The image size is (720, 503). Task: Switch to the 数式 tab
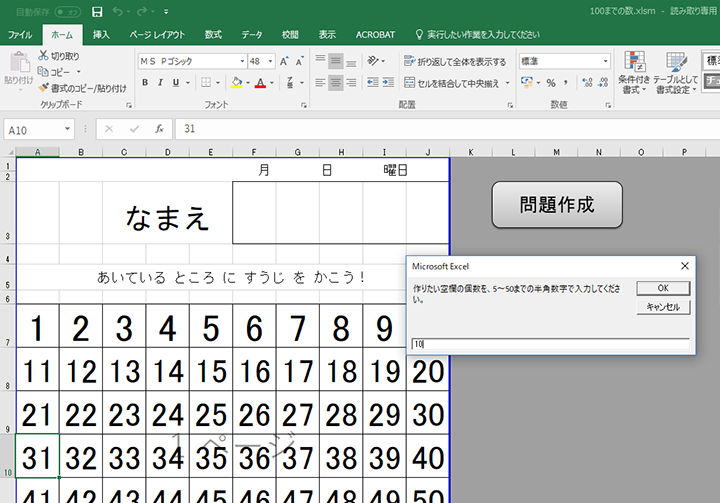(x=213, y=35)
